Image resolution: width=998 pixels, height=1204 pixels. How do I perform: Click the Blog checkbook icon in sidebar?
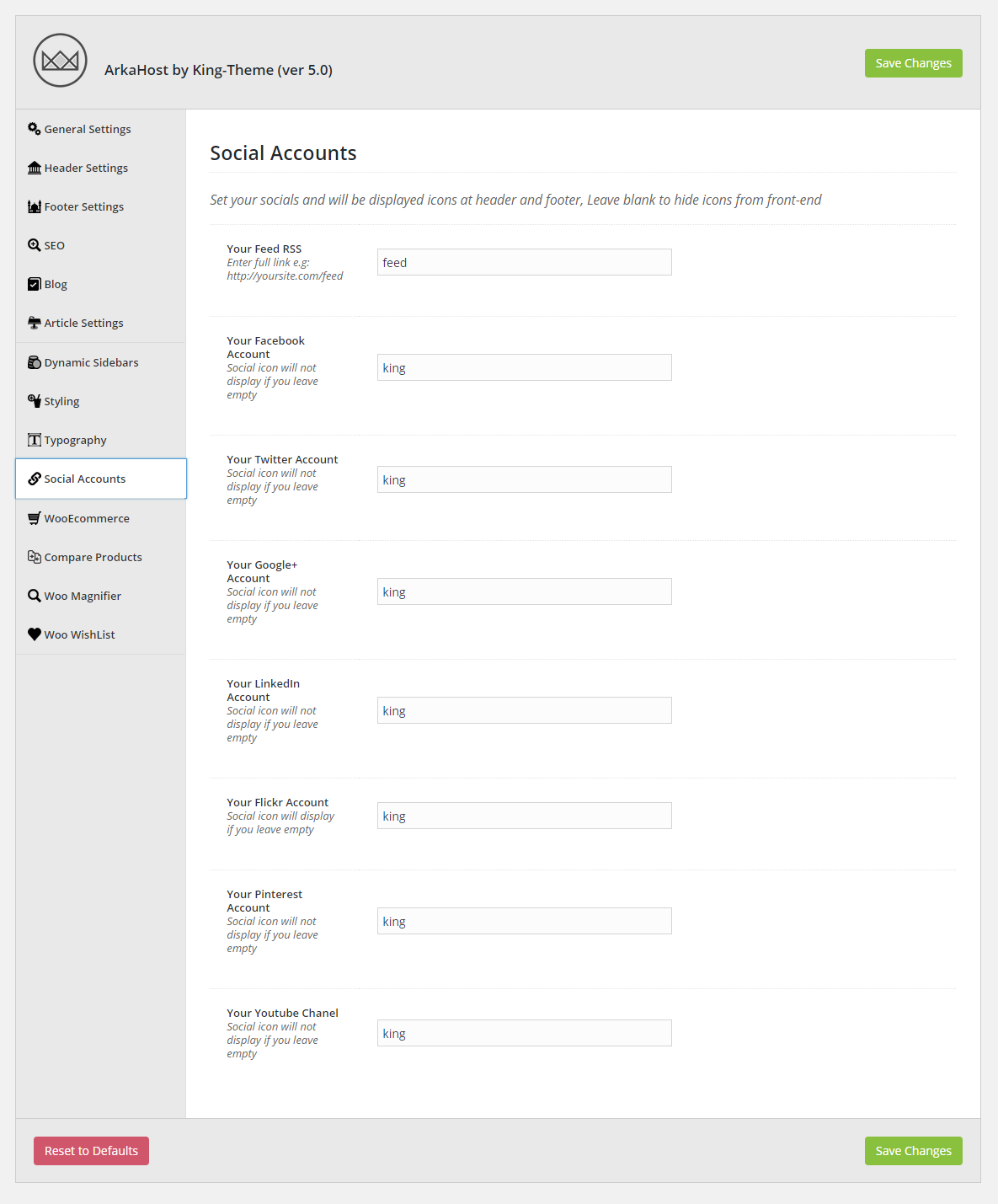[35, 284]
